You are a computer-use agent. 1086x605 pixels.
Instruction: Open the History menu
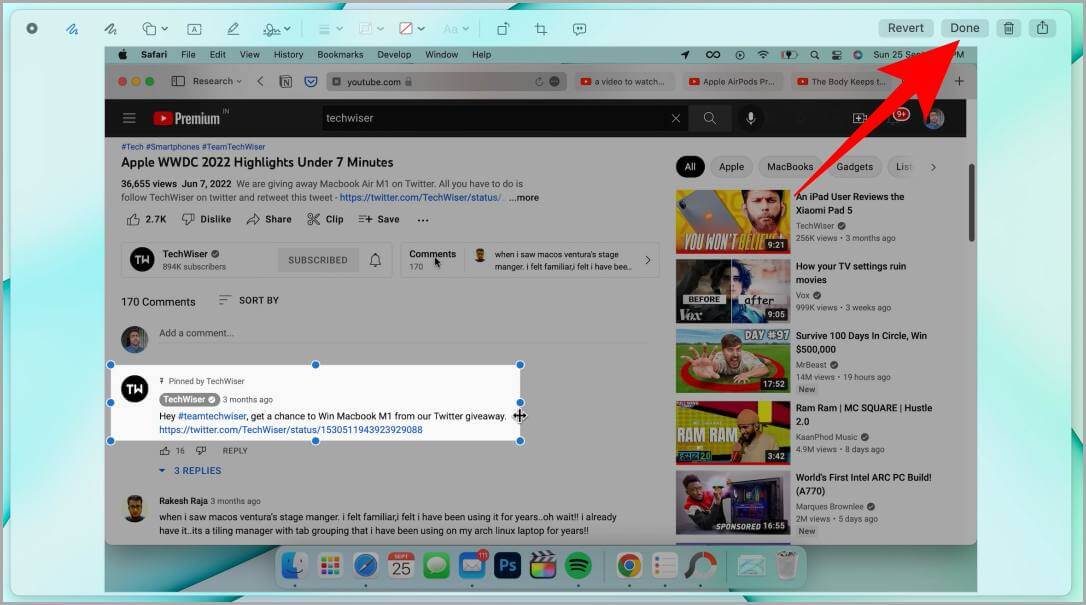pyautogui.click(x=288, y=55)
